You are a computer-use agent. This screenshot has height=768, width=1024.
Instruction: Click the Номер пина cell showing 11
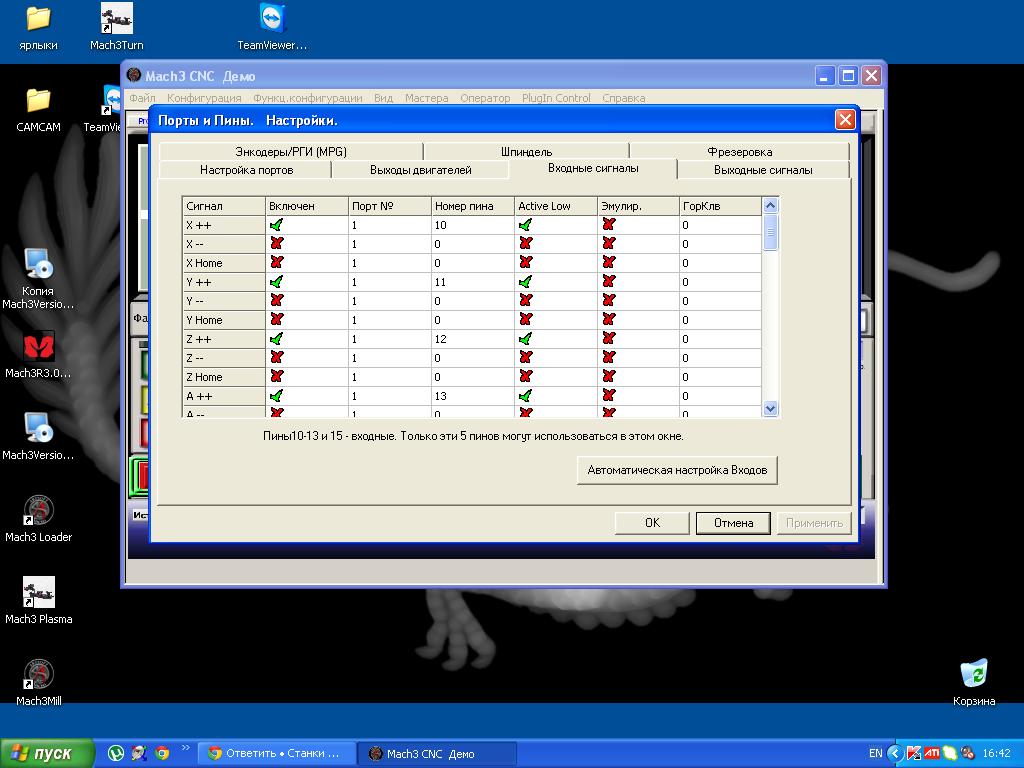coord(473,282)
